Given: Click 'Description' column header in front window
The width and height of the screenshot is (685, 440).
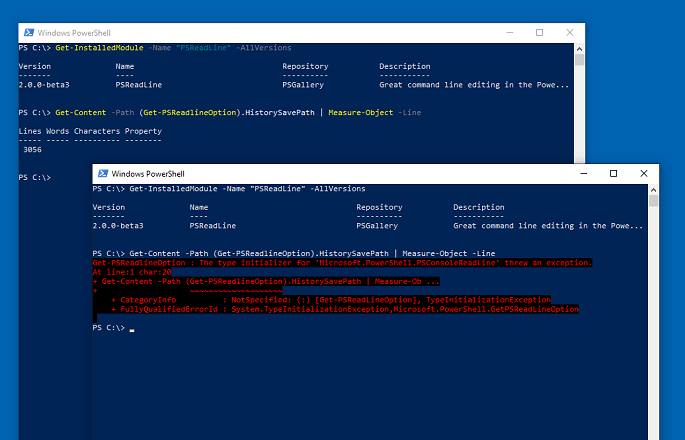Looking at the screenshot, I should pos(478,207).
